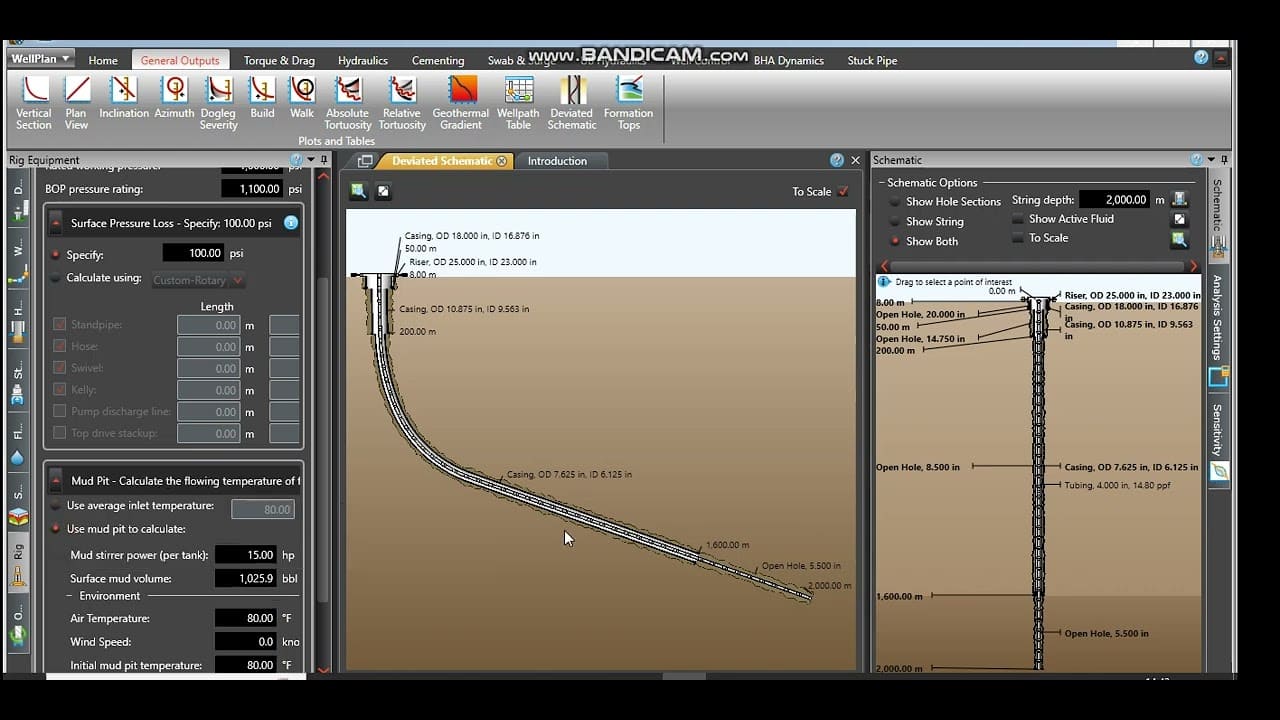Select Use mud pit to calculate option
This screenshot has height=720, width=1280.
[x=55, y=529]
